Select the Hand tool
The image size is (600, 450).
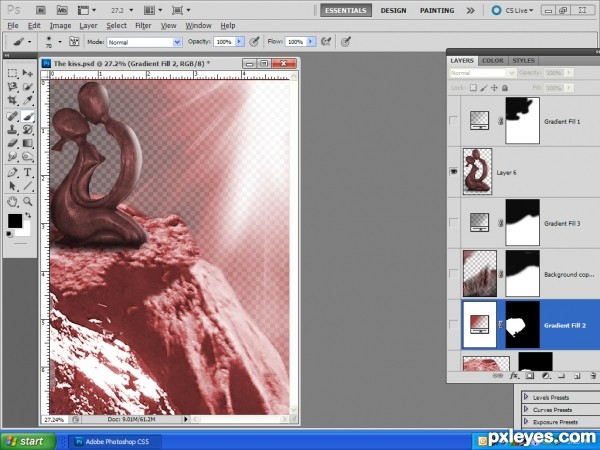12,201
